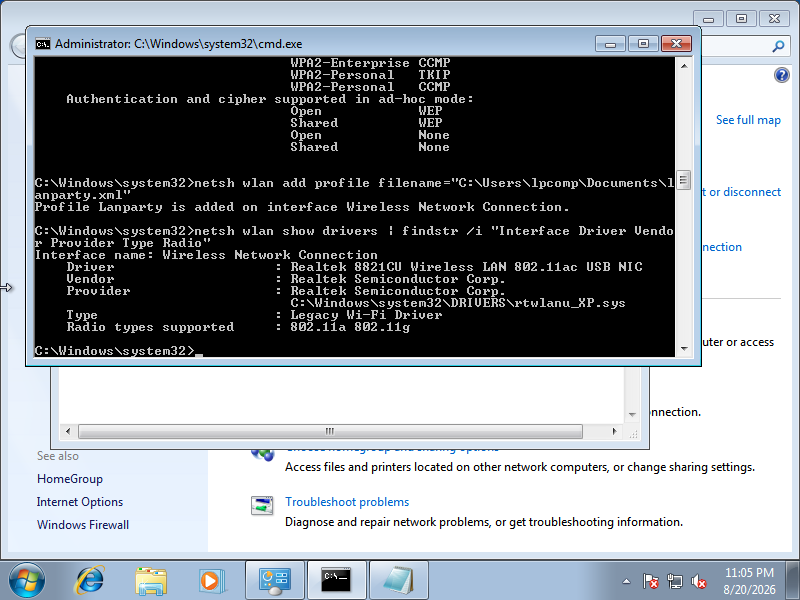Open the See full map link
Image resolution: width=800 pixels, height=600 pixels.
click(x=748, y=120)
